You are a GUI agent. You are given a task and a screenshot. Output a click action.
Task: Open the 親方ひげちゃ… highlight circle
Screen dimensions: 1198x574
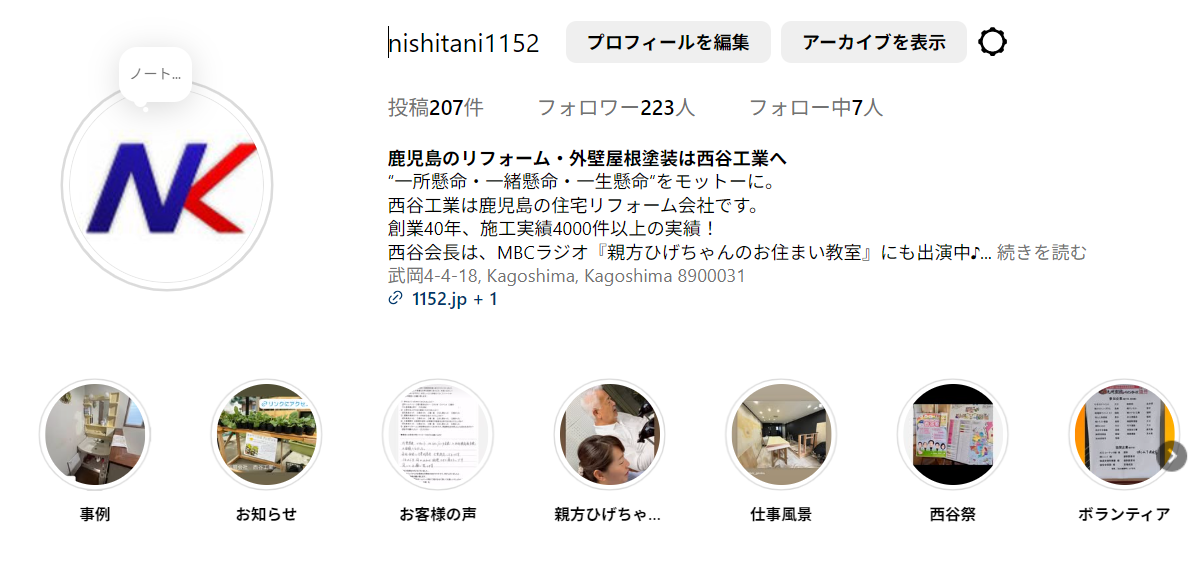pyautogui.click(x=609, y=436)
